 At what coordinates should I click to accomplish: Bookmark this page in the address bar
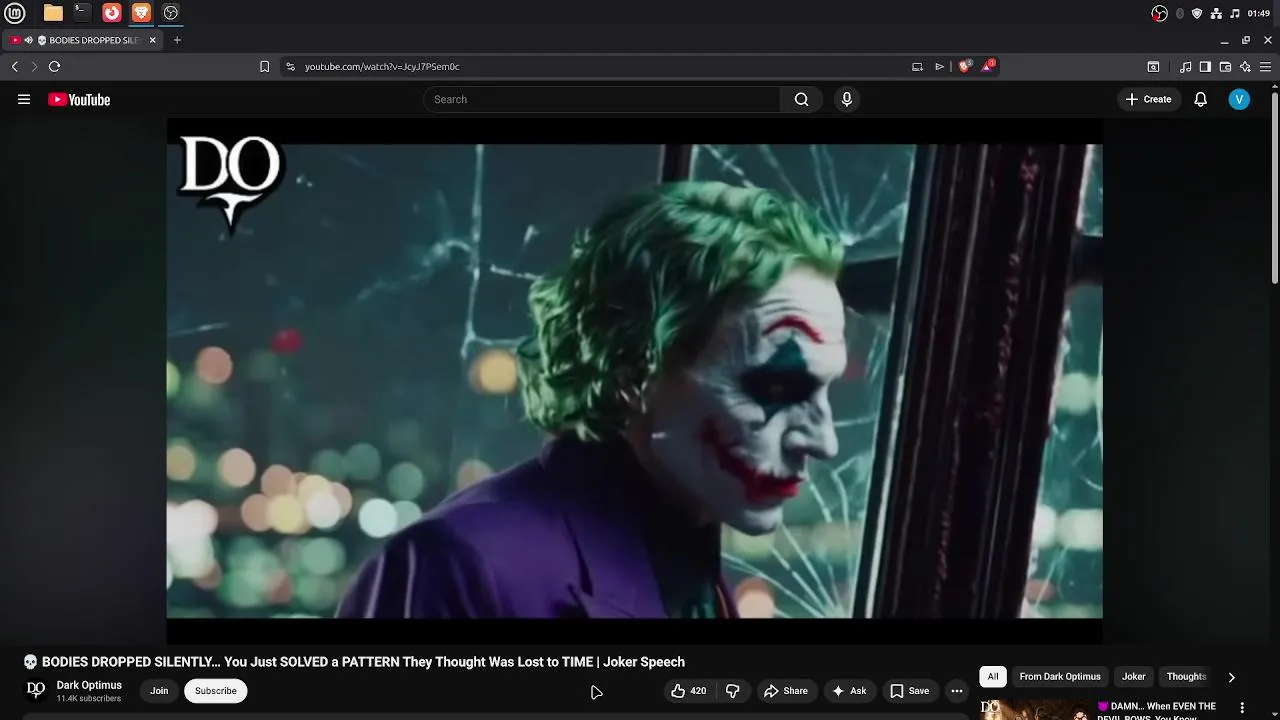[x=264, y=66]
